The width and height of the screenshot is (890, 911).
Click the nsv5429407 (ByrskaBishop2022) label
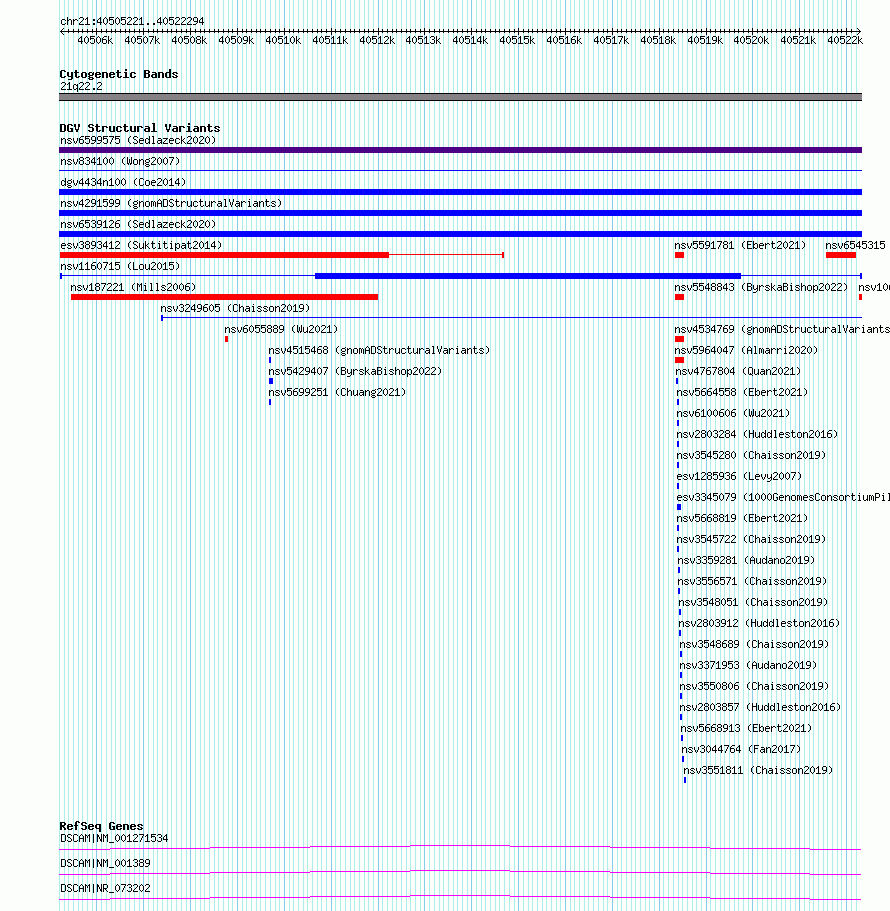(355, 371)
